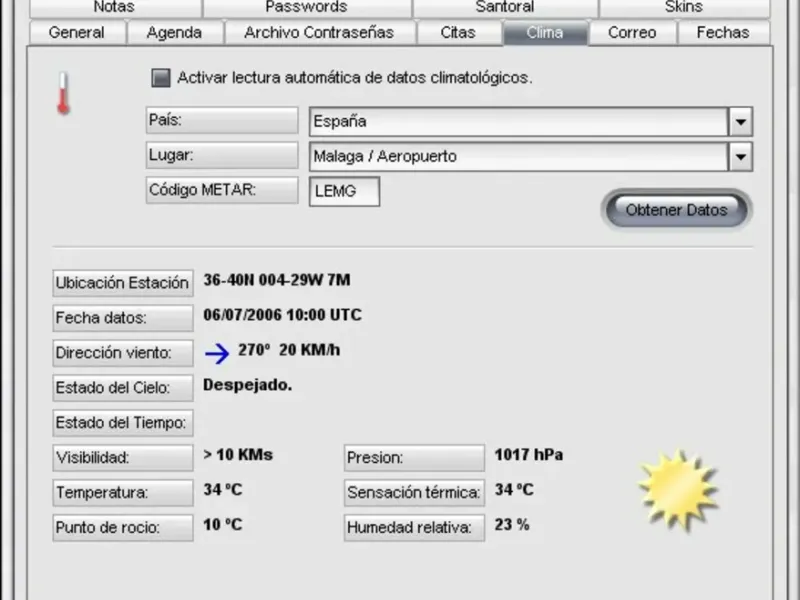Click the España country combo box
800x600 pixels.
tap(531, 121)
